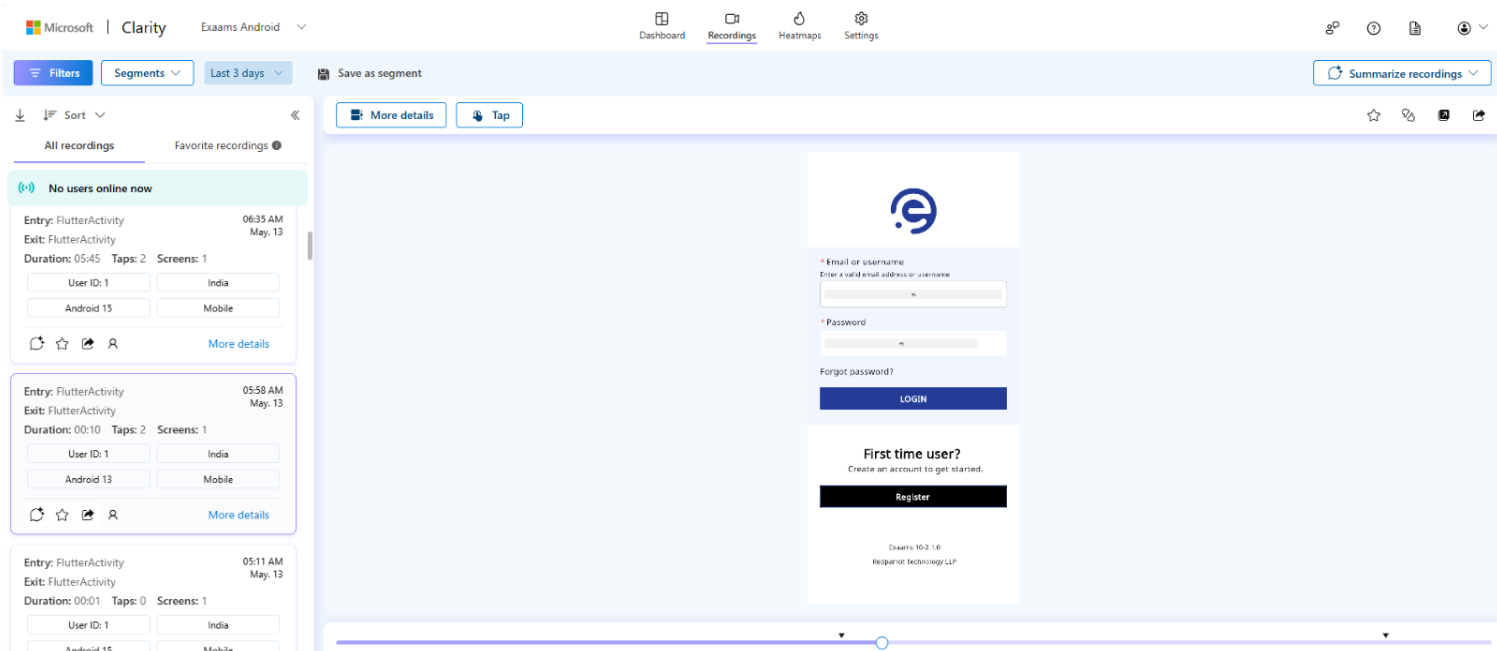
Task: Click the Save as segment option
Action: (373, 72)
